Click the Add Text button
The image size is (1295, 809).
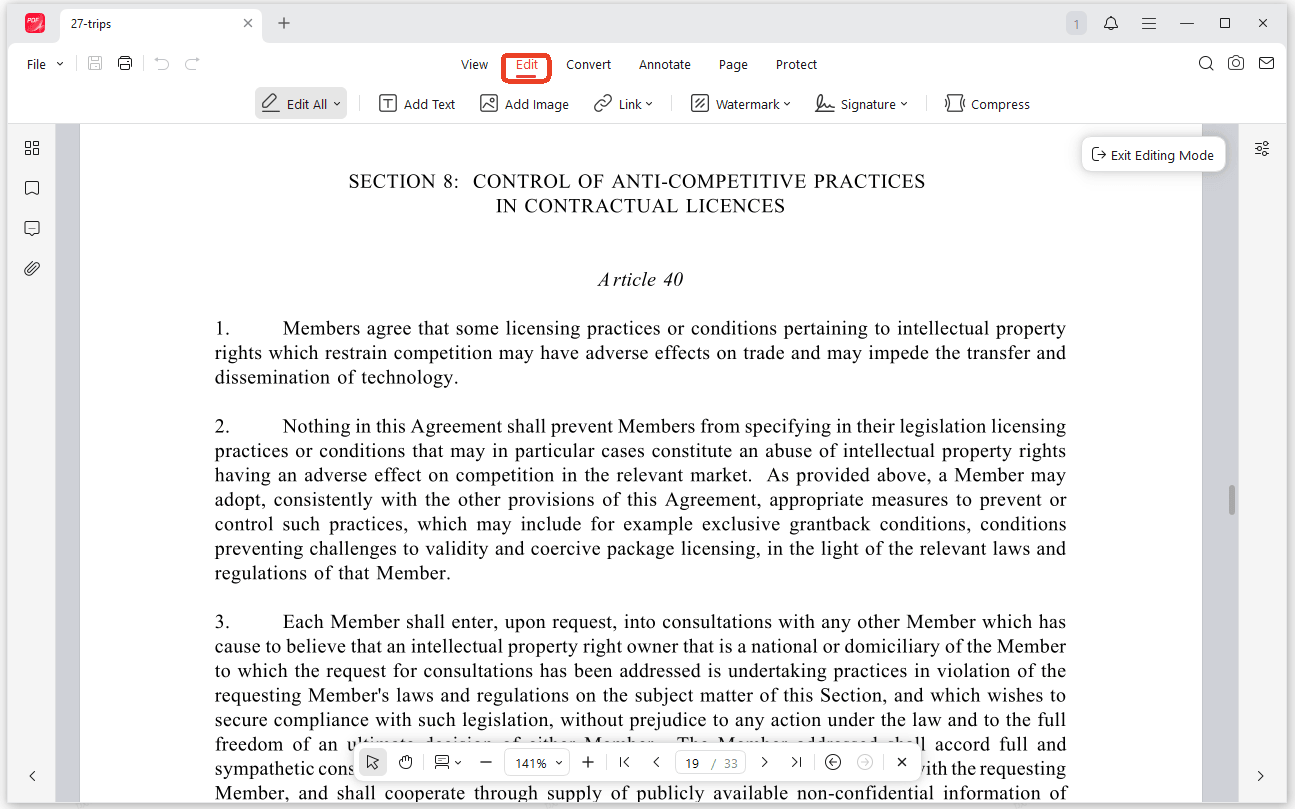(417, 104)
